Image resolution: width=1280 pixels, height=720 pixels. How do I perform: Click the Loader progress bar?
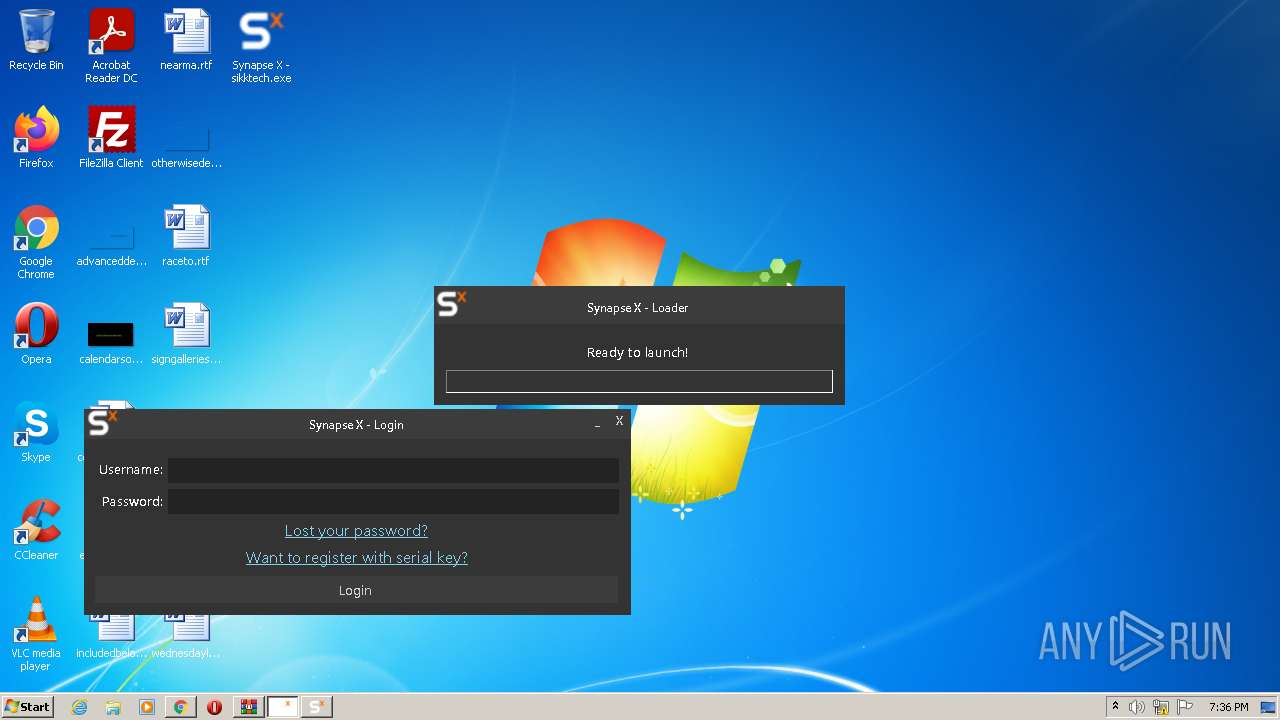639,381
